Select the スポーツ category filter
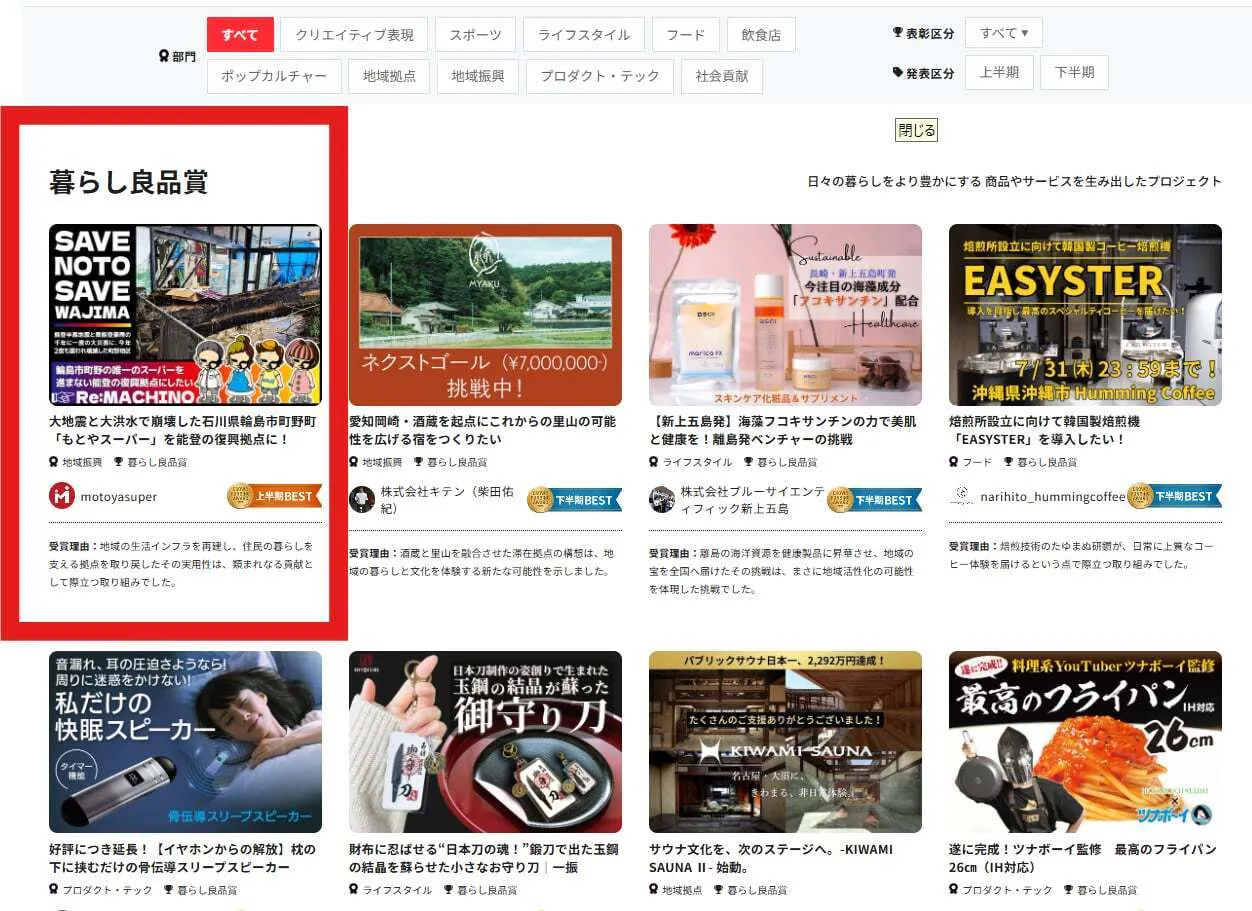 (x=475, y=34)
